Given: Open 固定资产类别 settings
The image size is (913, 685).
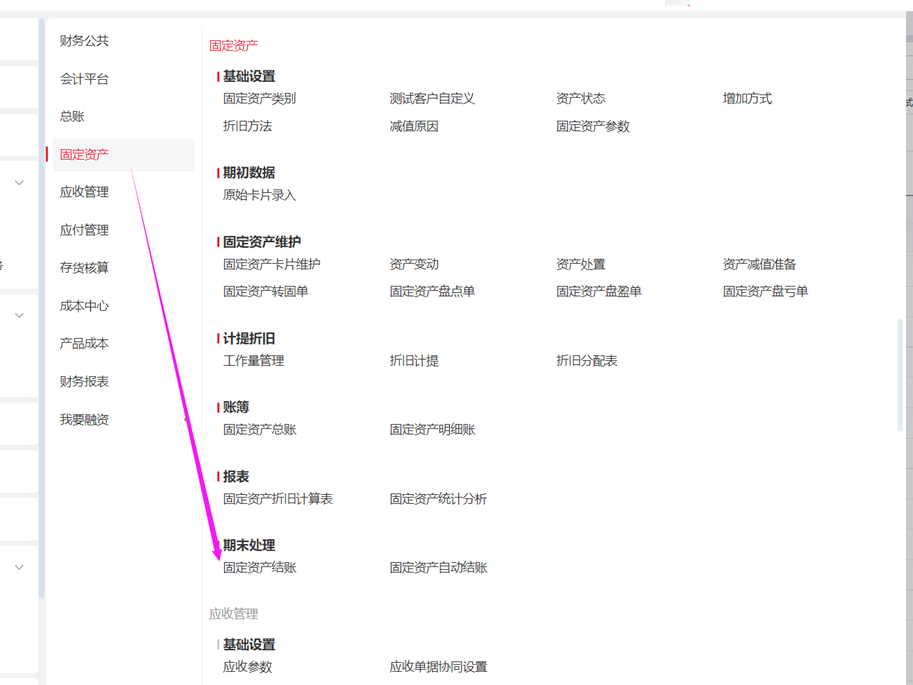Looking at the screenshot, I should click(x=260, y=98).
